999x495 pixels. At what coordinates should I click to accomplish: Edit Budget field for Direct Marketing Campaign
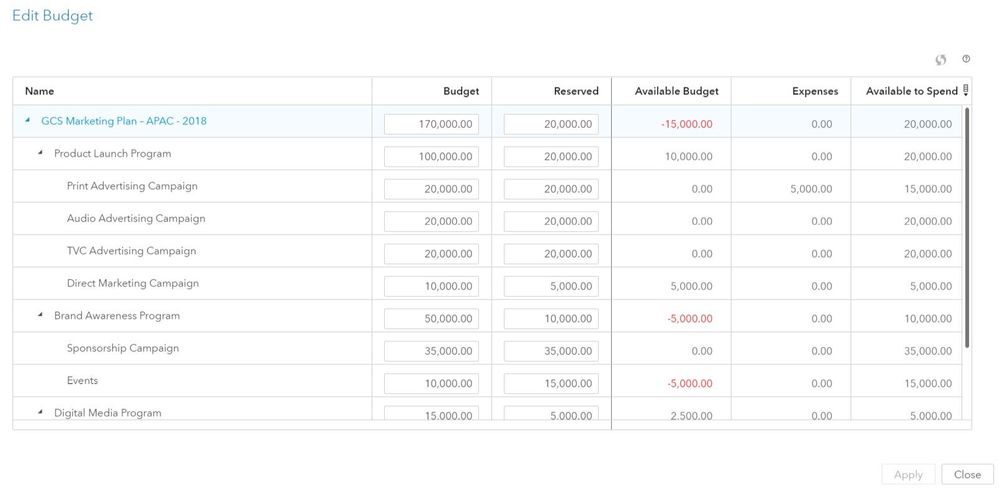coord(431,287)
